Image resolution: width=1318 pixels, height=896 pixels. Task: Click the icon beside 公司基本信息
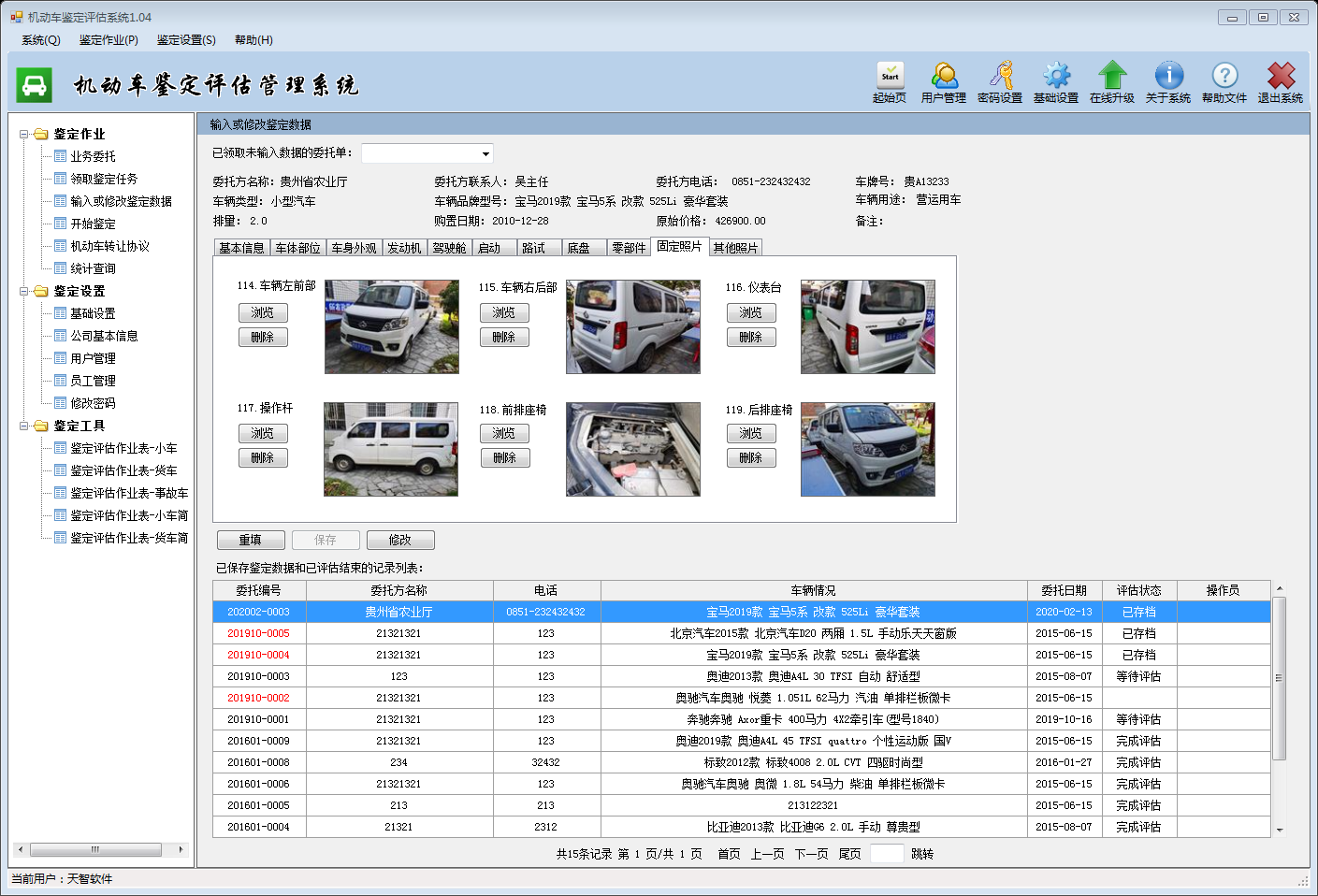tap(60, 336)
